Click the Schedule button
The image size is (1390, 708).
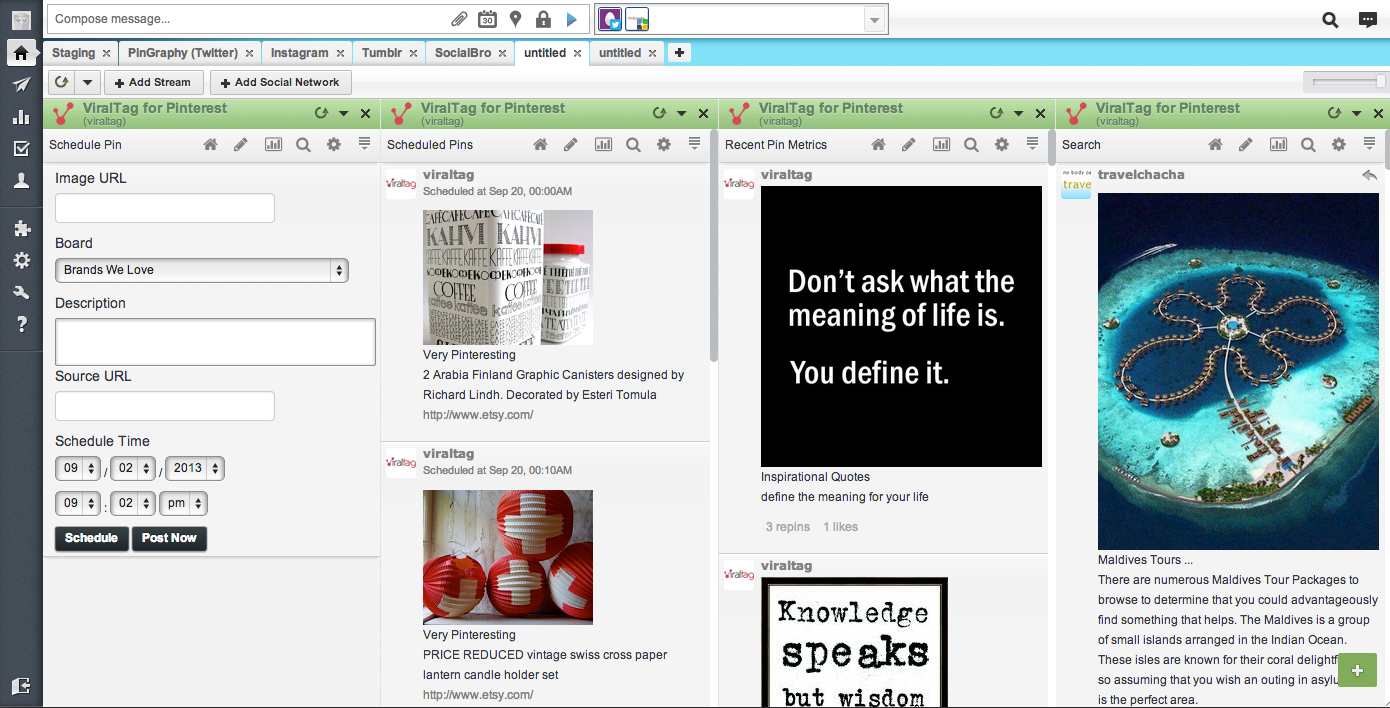(x=92, y=538)
